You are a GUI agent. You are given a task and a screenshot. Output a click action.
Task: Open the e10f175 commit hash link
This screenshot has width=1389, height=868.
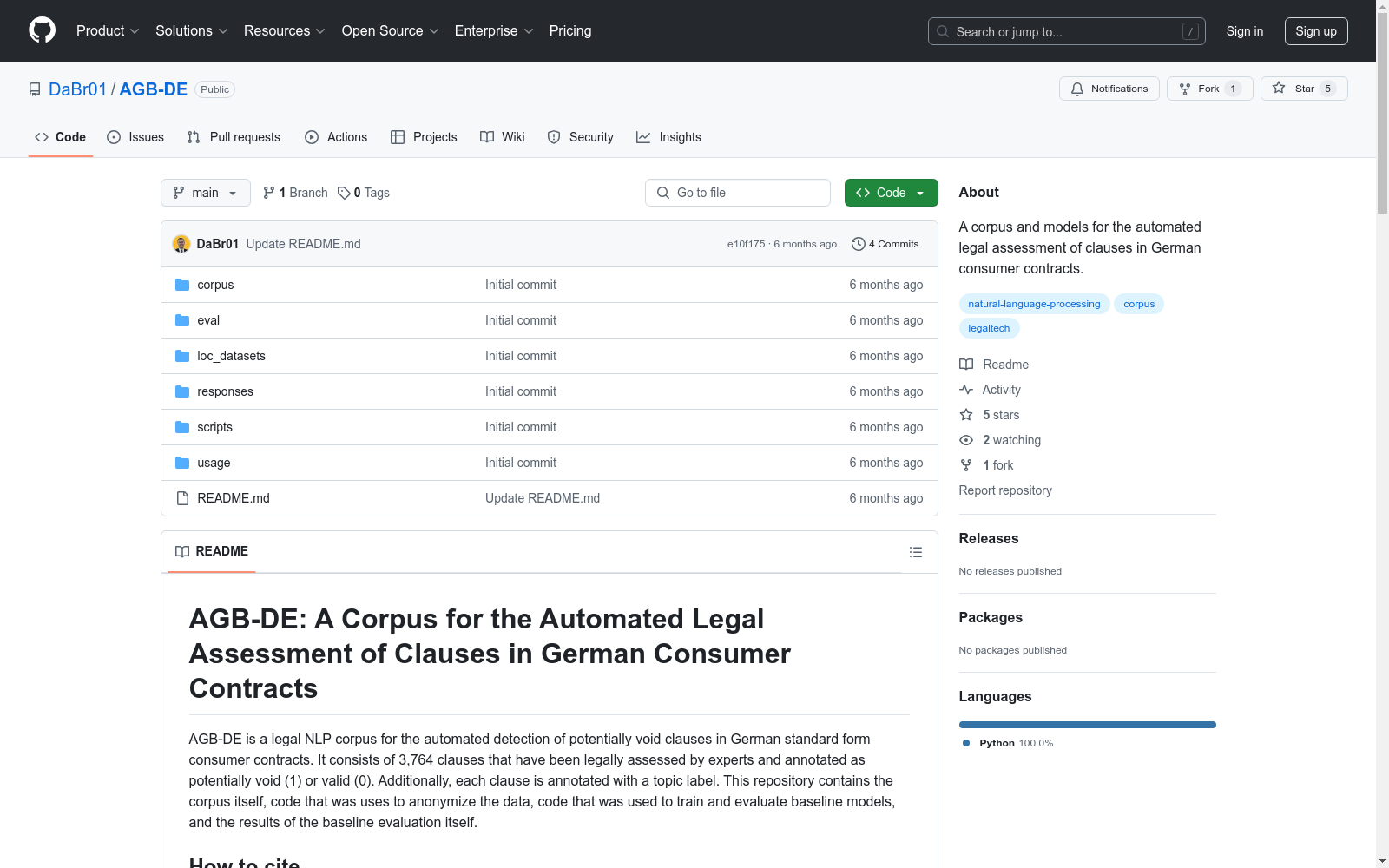tap(747, 244)
